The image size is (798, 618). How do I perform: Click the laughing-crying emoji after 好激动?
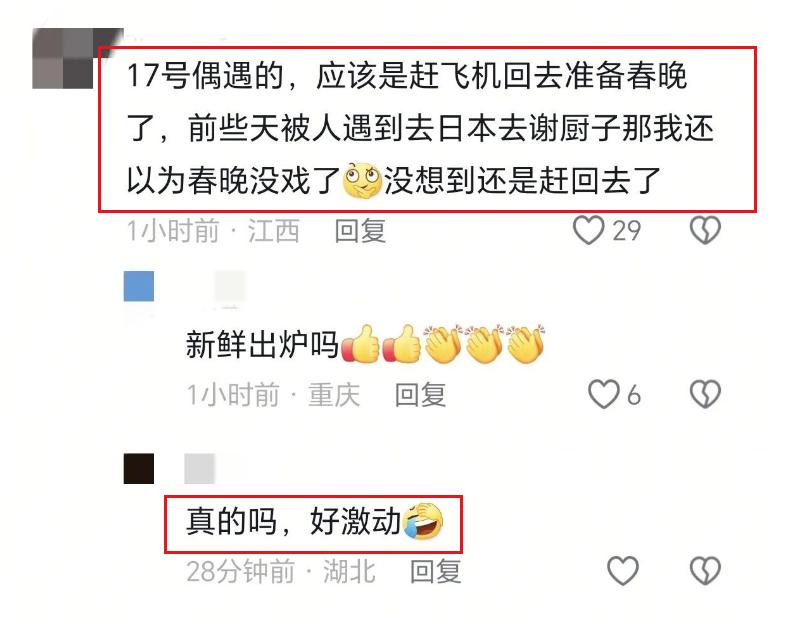pos(423,521)
